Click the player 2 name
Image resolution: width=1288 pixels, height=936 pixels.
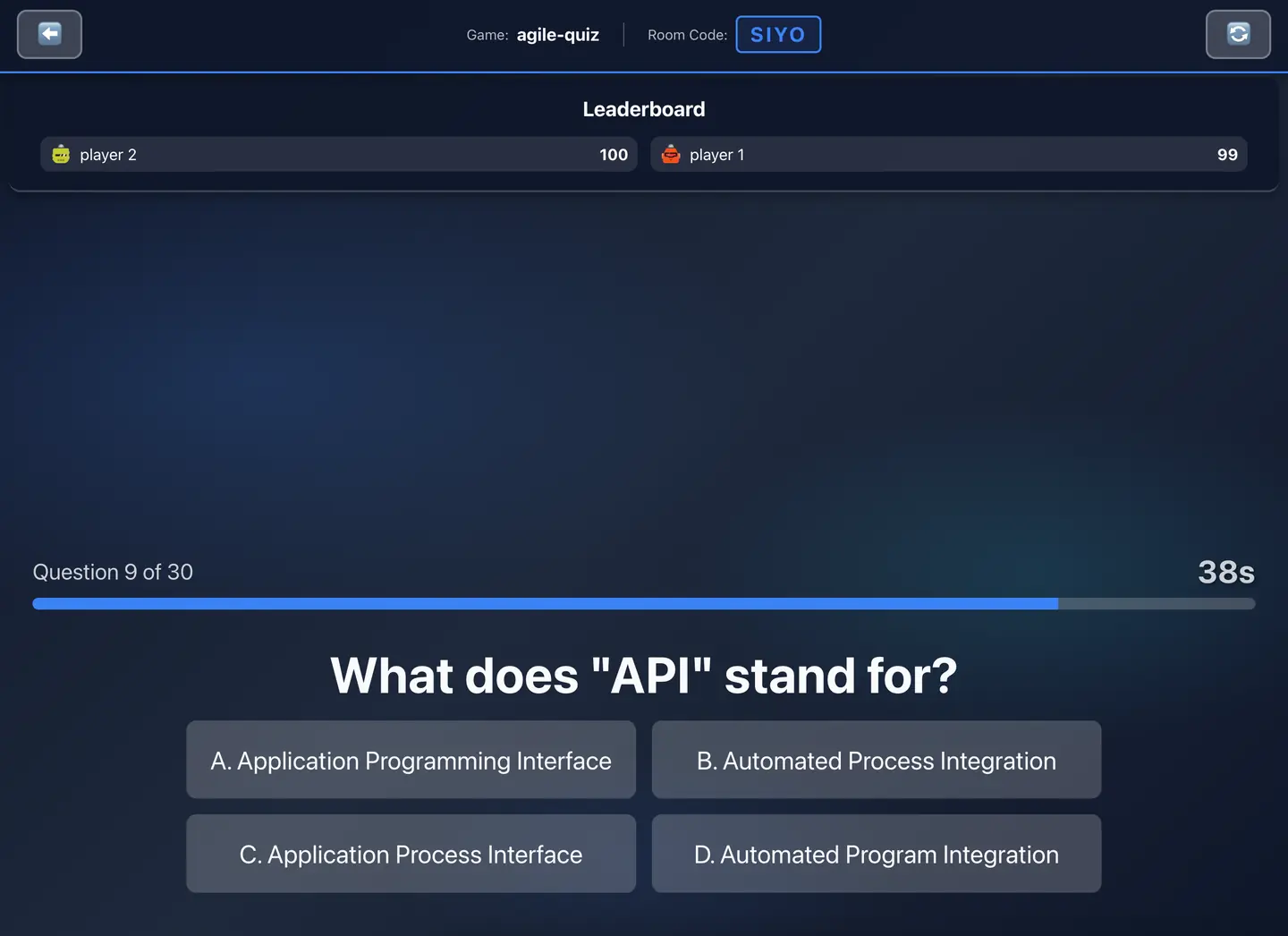pyautogui.click(x=108, y=155)
